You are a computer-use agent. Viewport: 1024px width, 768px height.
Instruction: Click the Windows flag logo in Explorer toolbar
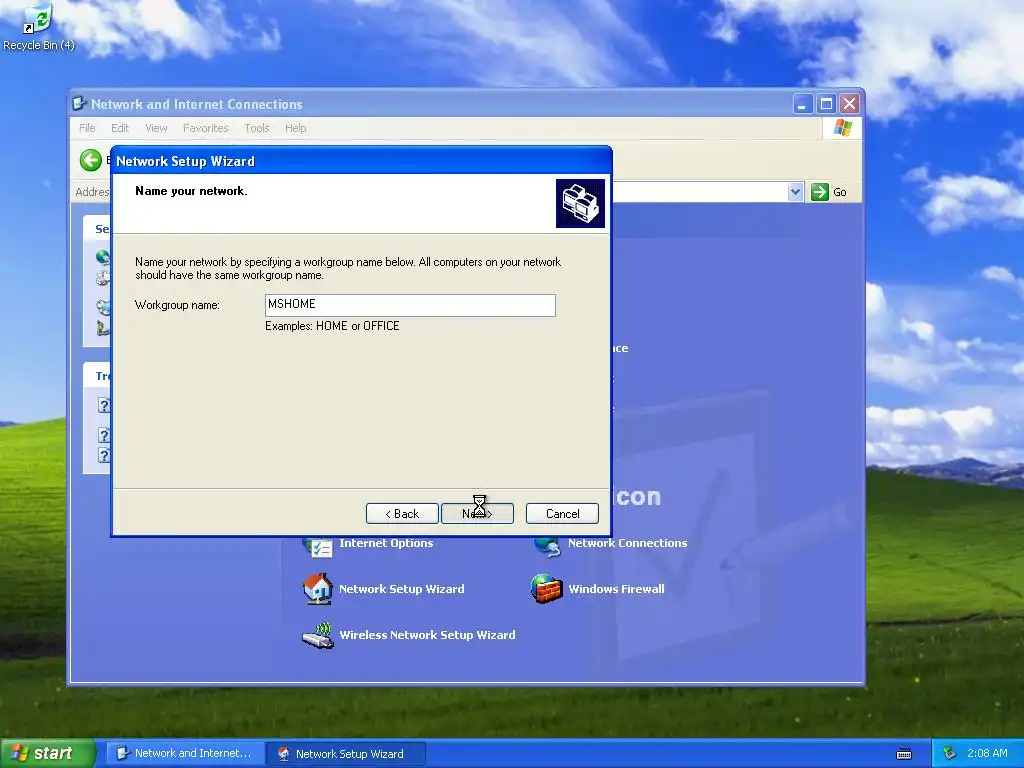(x=842, y=128)
